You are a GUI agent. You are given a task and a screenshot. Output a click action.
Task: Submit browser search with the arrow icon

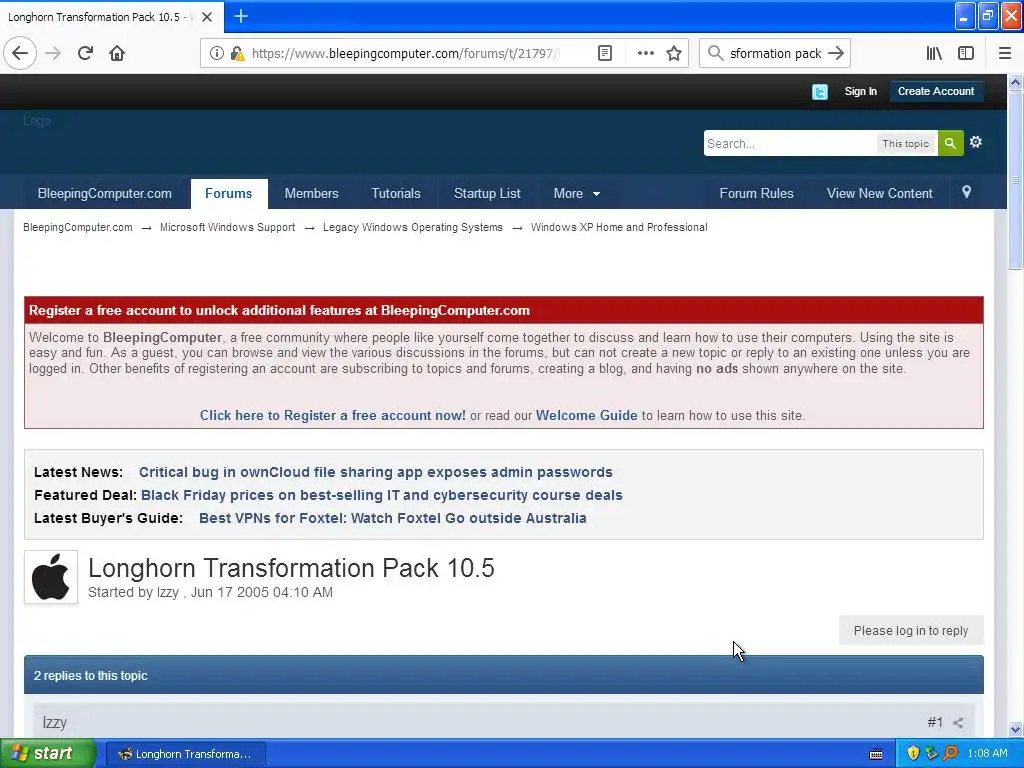(x=836, y=53)
